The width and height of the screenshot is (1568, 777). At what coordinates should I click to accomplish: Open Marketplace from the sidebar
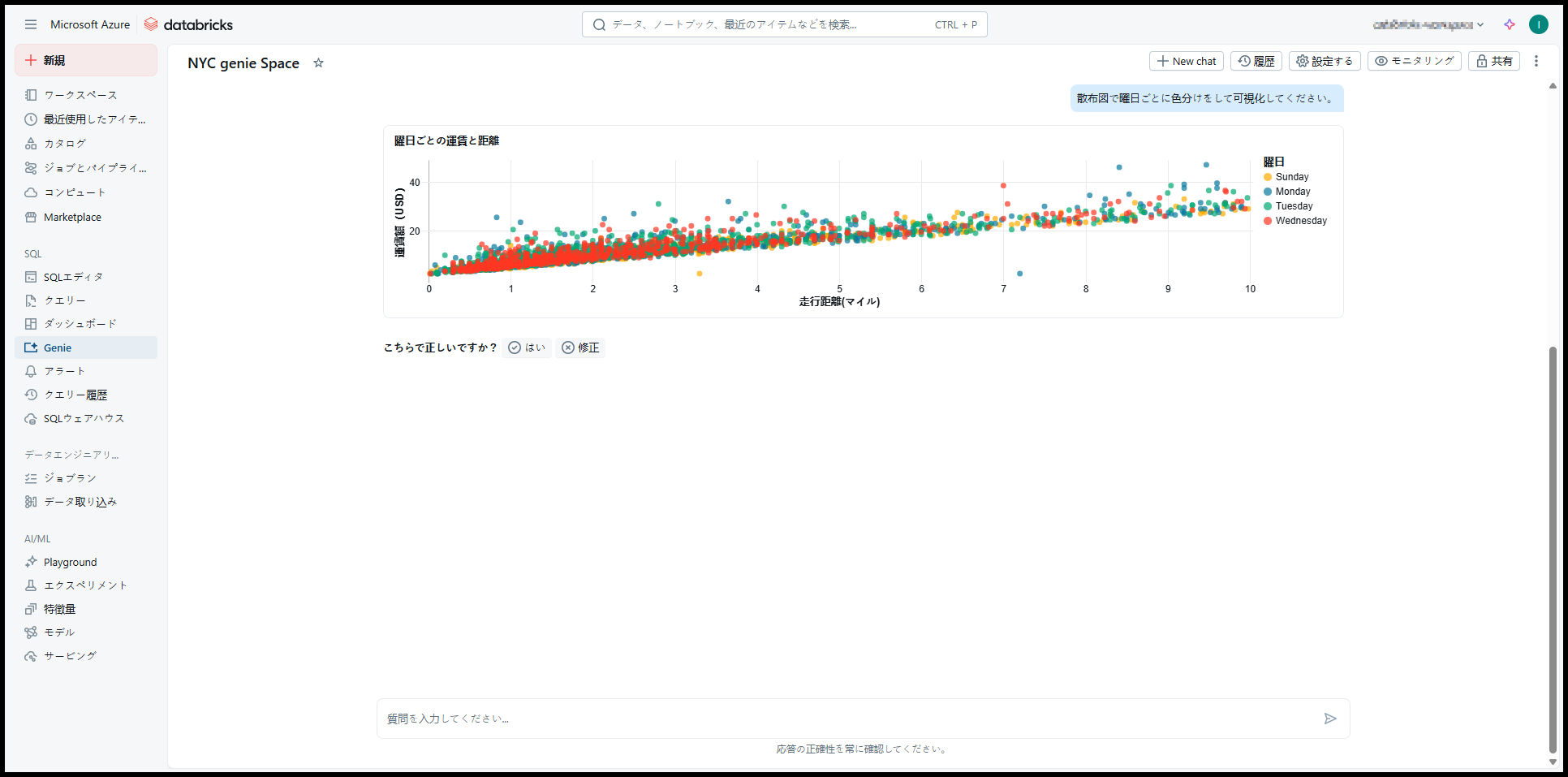(72, 218)
